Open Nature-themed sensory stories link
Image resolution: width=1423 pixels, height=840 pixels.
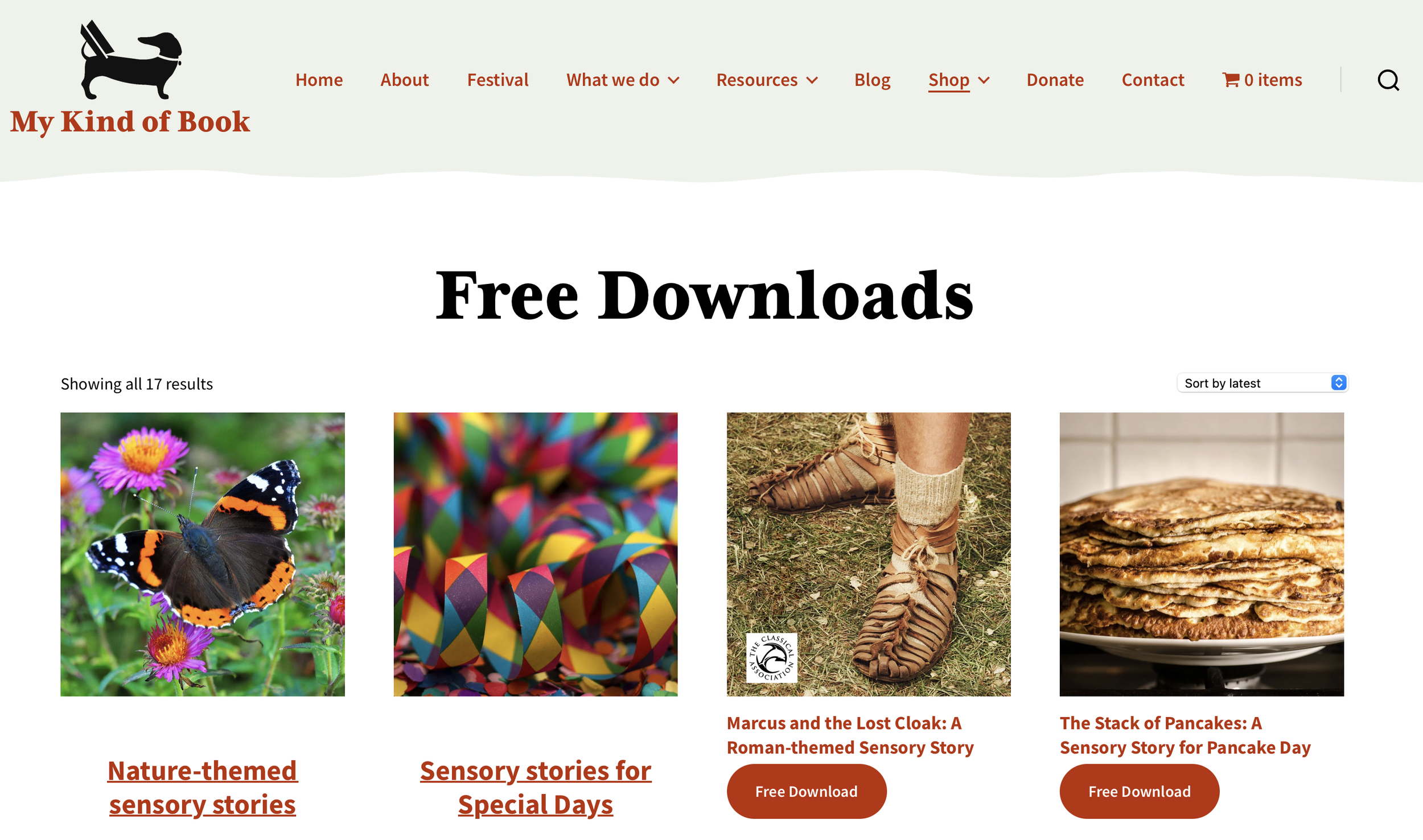point(202,788)
